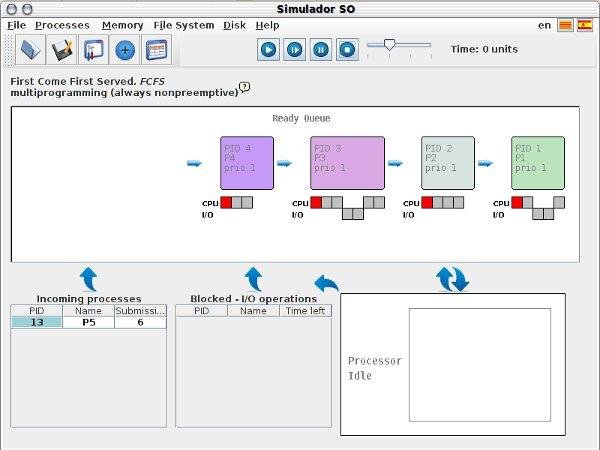600x450 pixels.
Task: Open the File System menu
Action: point(184,25)
